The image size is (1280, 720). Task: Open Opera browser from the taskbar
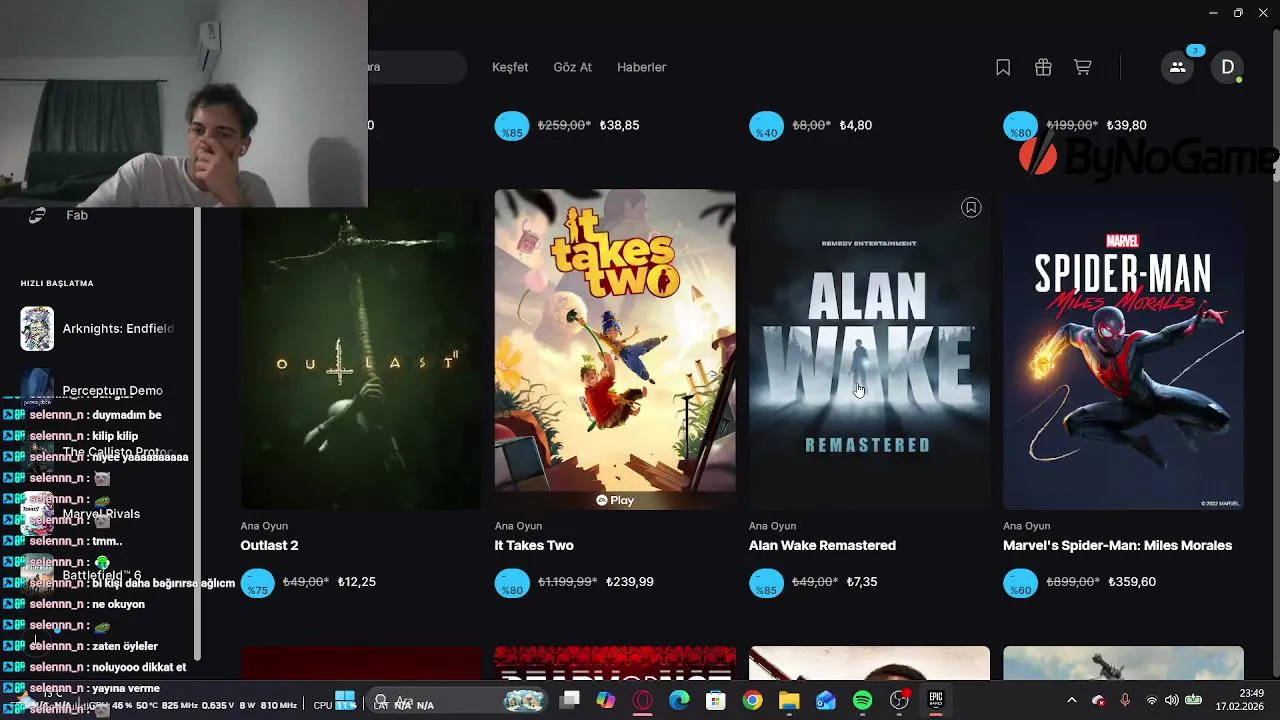pyautogui.click(x=643, y=701)
